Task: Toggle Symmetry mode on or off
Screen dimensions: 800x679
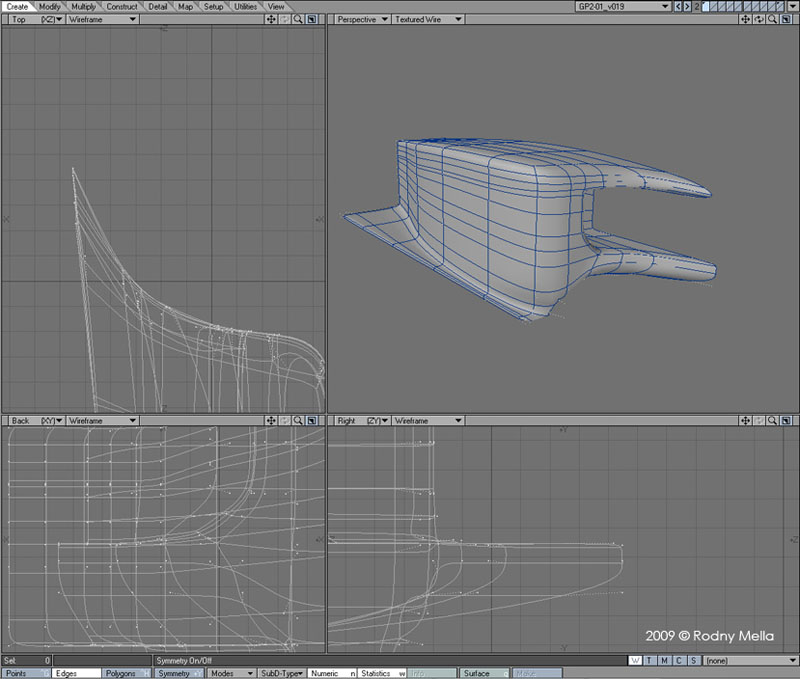Action: click(178, 674)
